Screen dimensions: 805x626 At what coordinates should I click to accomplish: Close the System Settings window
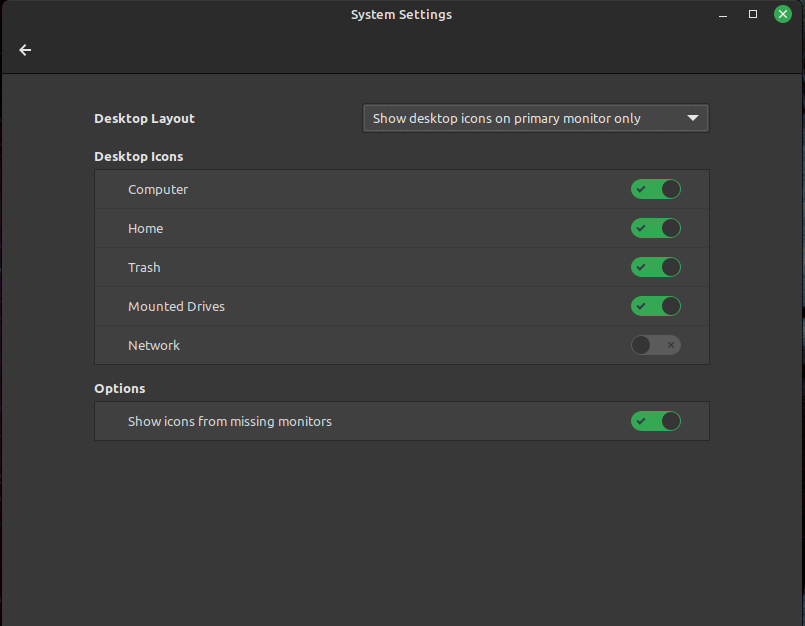click(x=782, y=14)
